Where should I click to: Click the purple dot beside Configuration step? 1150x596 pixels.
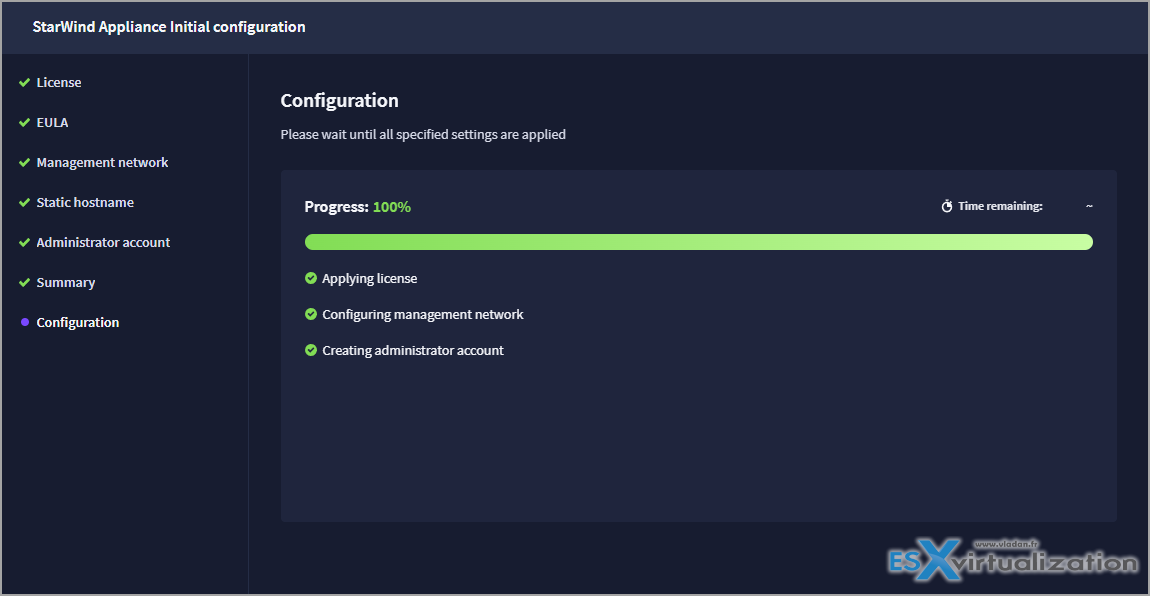pyautogui.click(x=24, y=323)
